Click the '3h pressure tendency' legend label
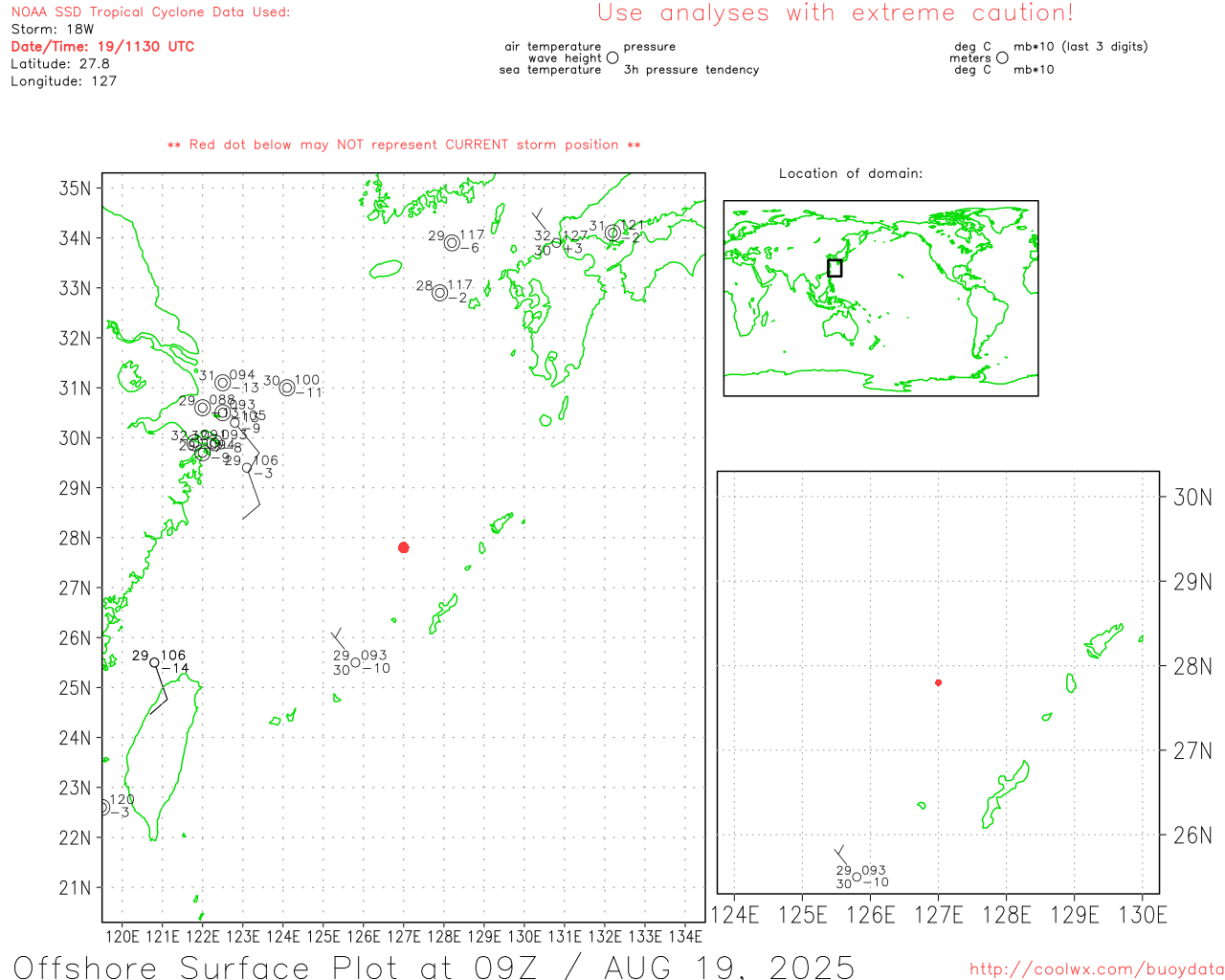 pyautogui.click(x=692, y=70)
